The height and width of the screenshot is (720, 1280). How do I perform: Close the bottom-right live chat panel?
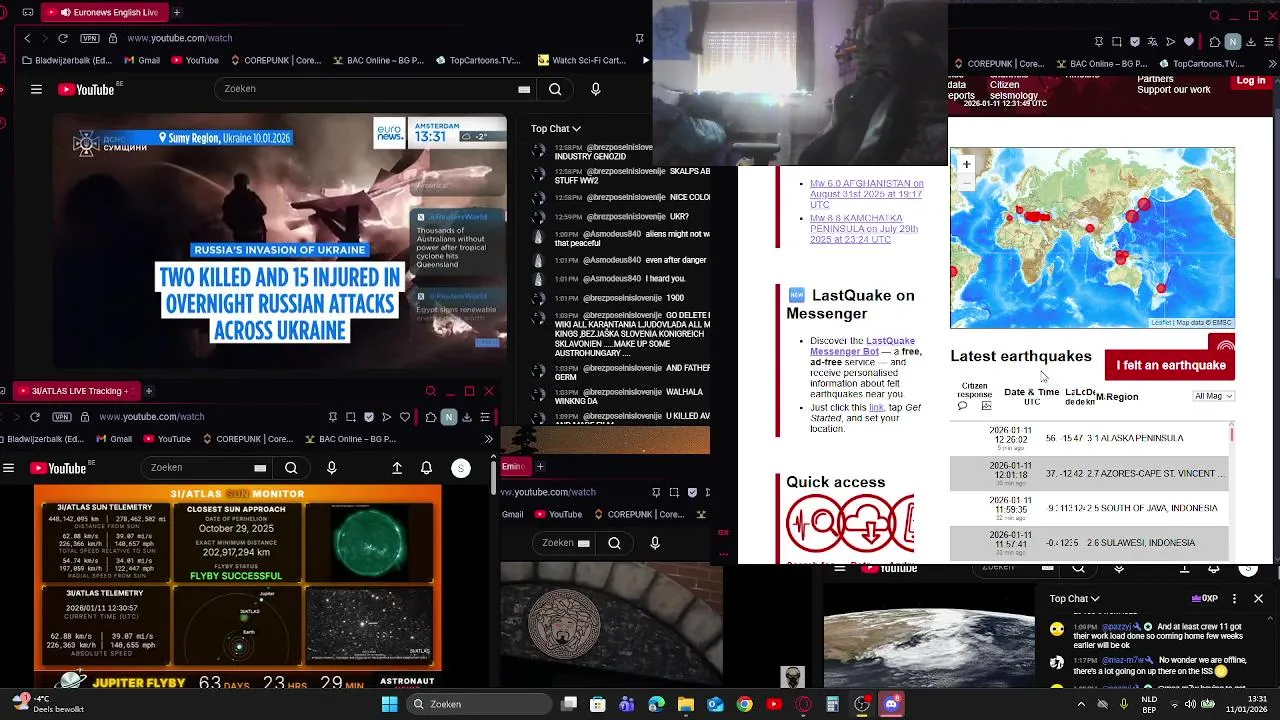pos(1258,598)
